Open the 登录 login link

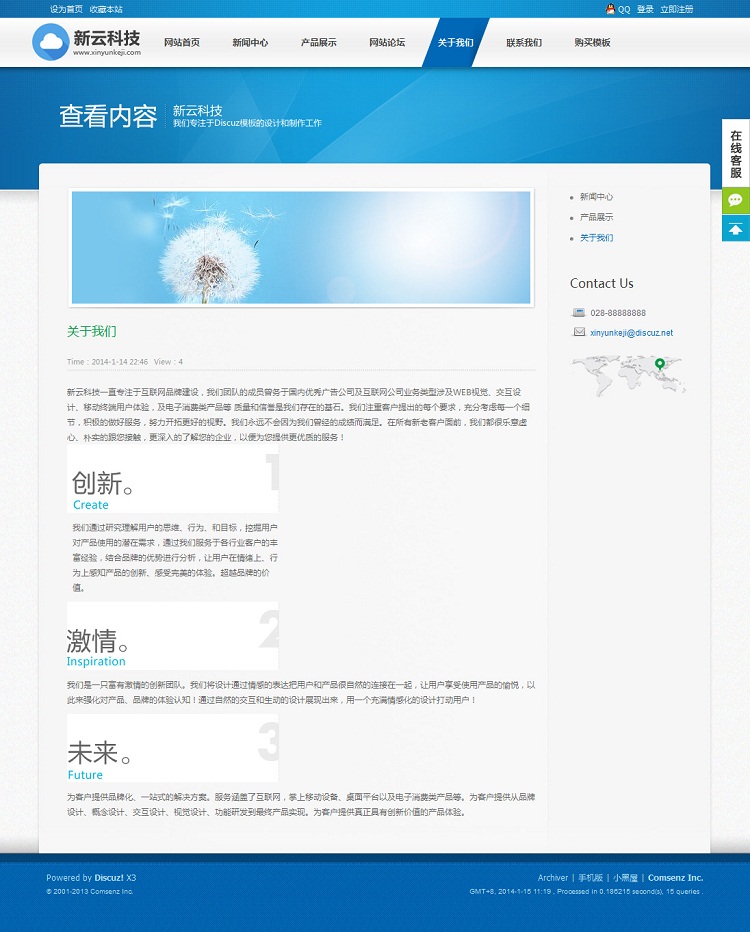645,9
